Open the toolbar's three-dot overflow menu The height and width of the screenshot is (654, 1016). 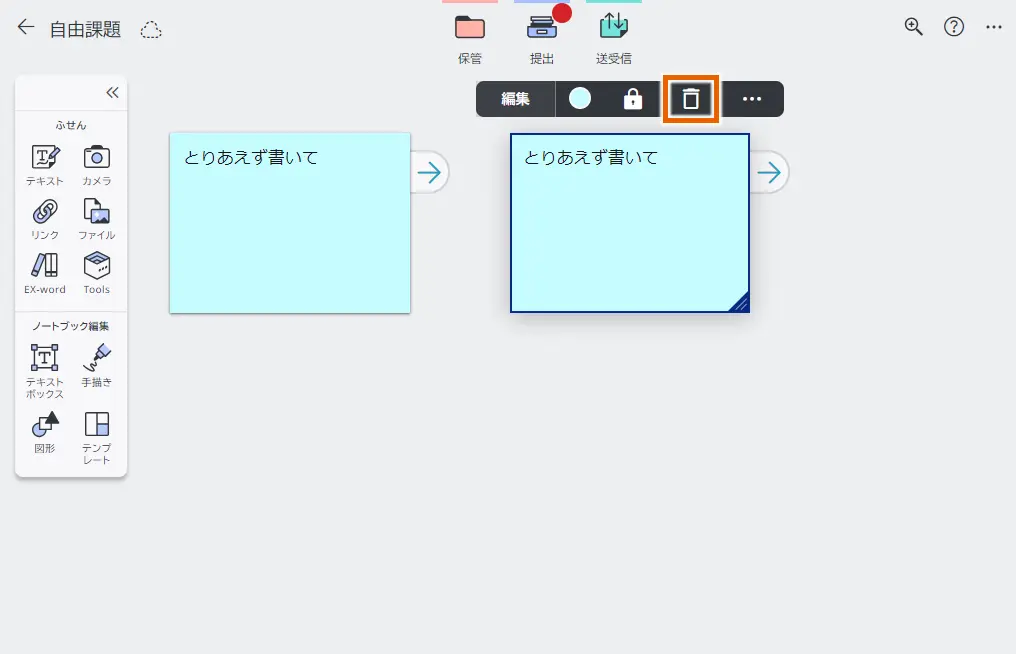(752, 99)
